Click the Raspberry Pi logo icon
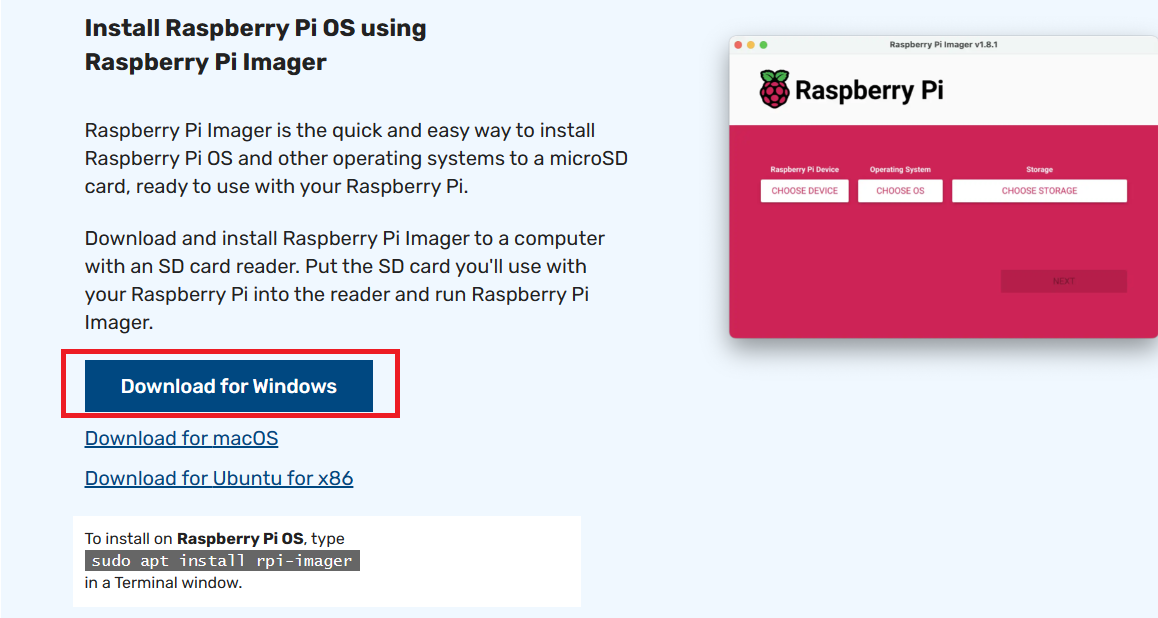Viewport: 1158px width, 618px height. 775,89
